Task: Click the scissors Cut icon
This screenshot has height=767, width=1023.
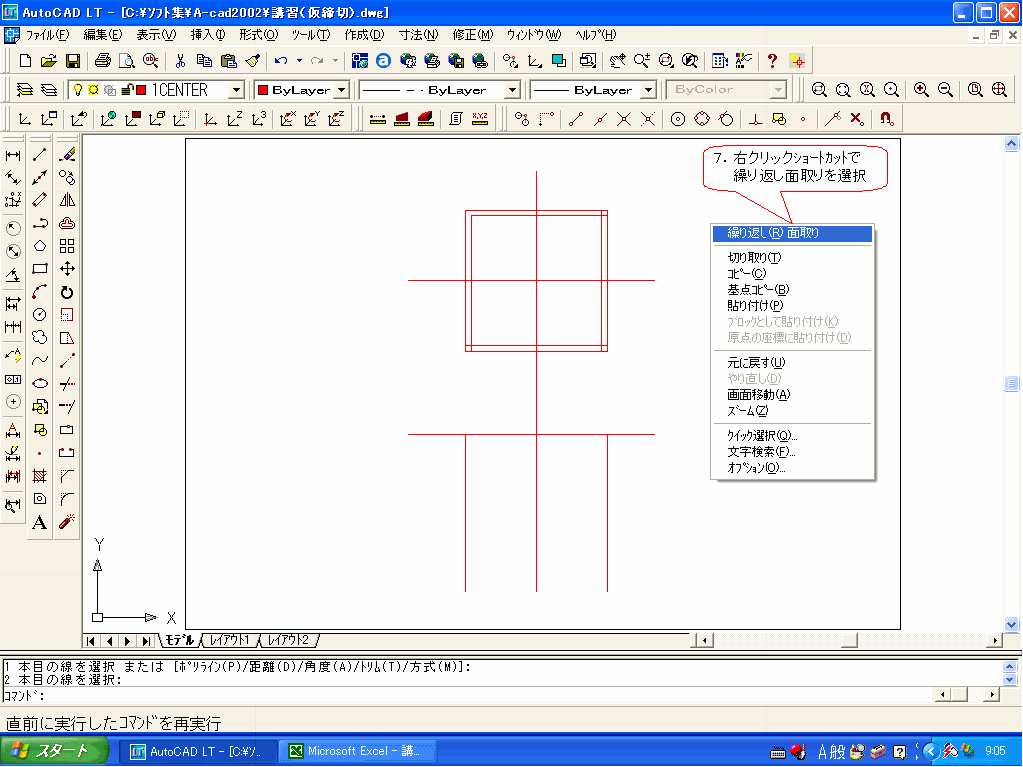Action: tap(180, 61)
